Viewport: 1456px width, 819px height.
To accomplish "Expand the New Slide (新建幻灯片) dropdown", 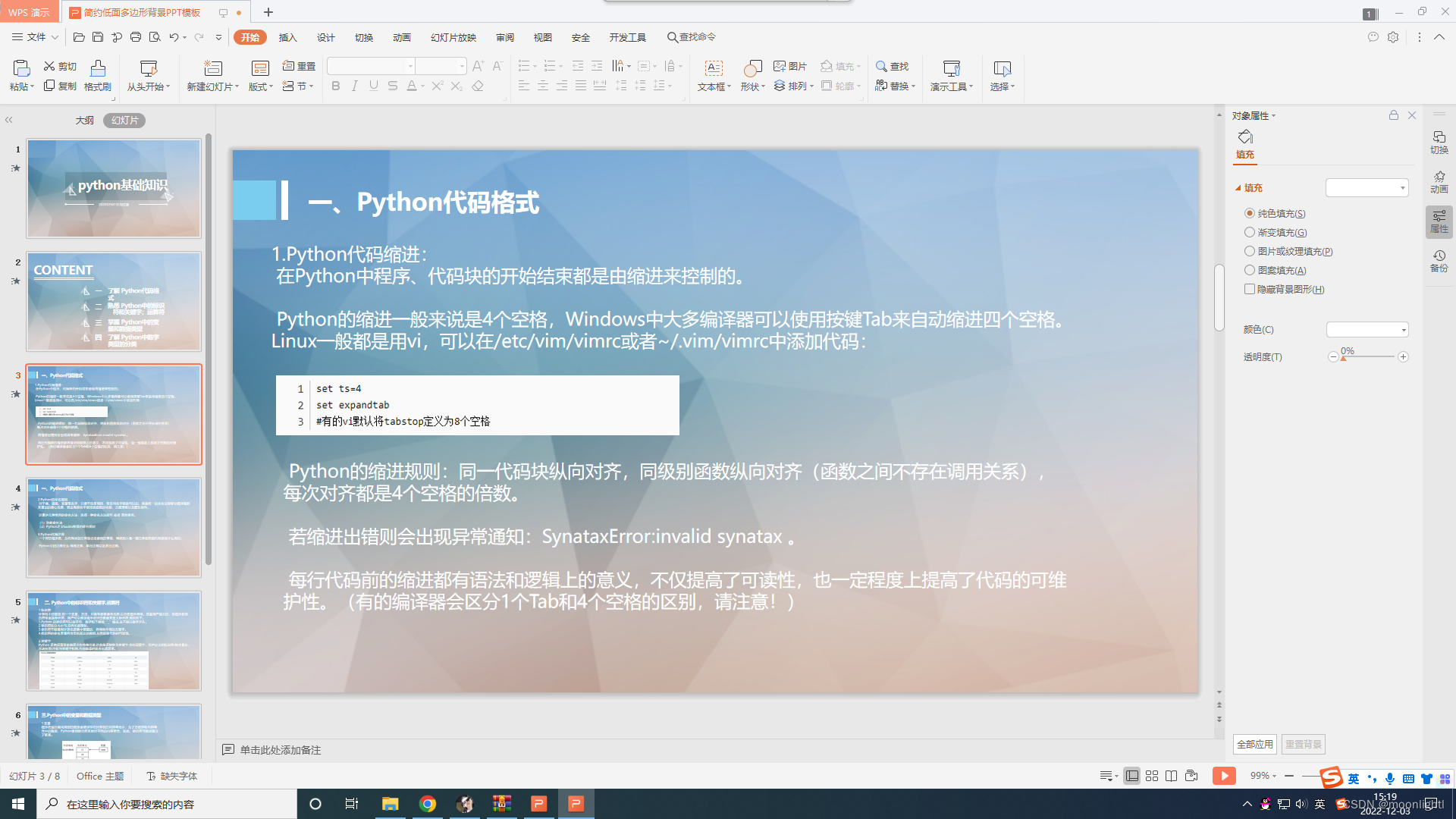I will (x=237, y=87).
